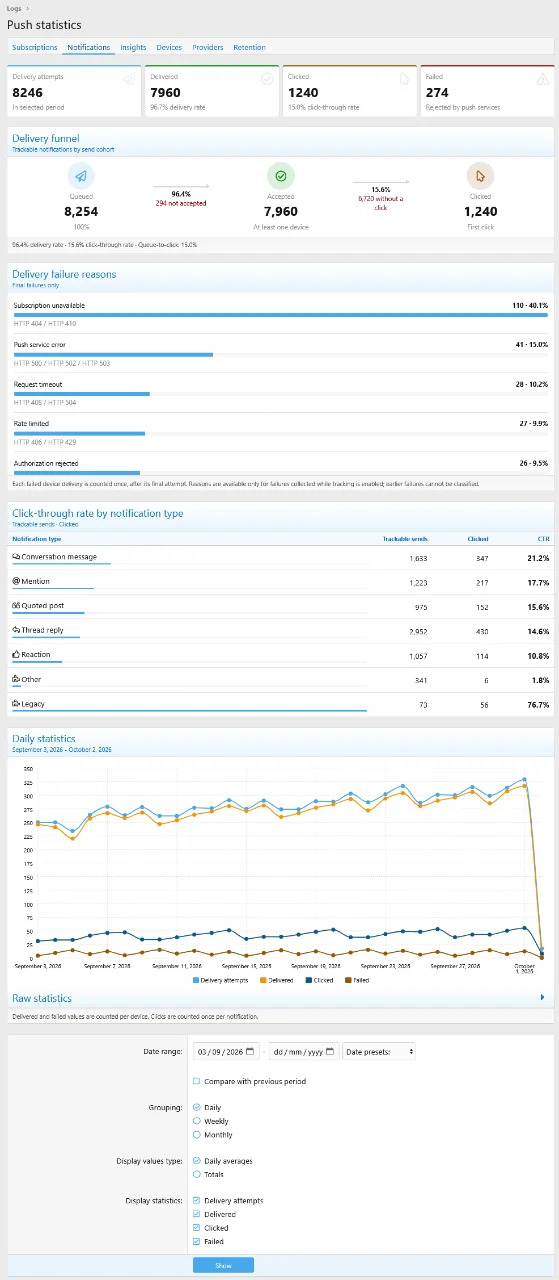The height and width of the screenshot is (1280, 559).
Task: Click the Failed card warning icon
Action: pos(542,80)
